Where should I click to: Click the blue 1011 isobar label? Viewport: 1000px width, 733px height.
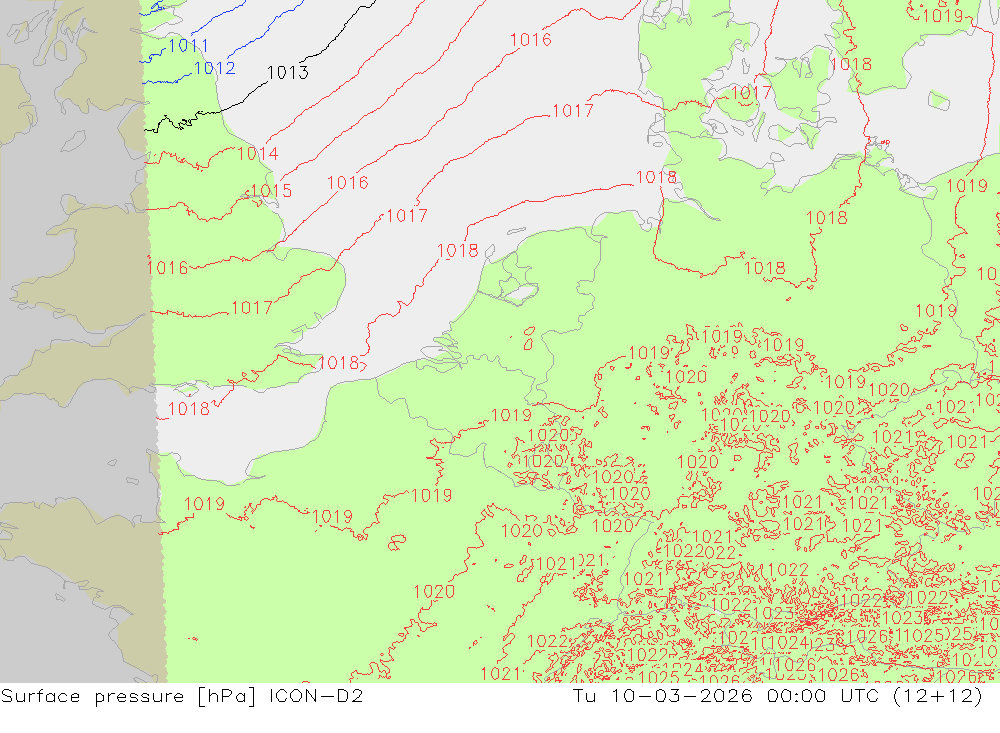(189, 46)
